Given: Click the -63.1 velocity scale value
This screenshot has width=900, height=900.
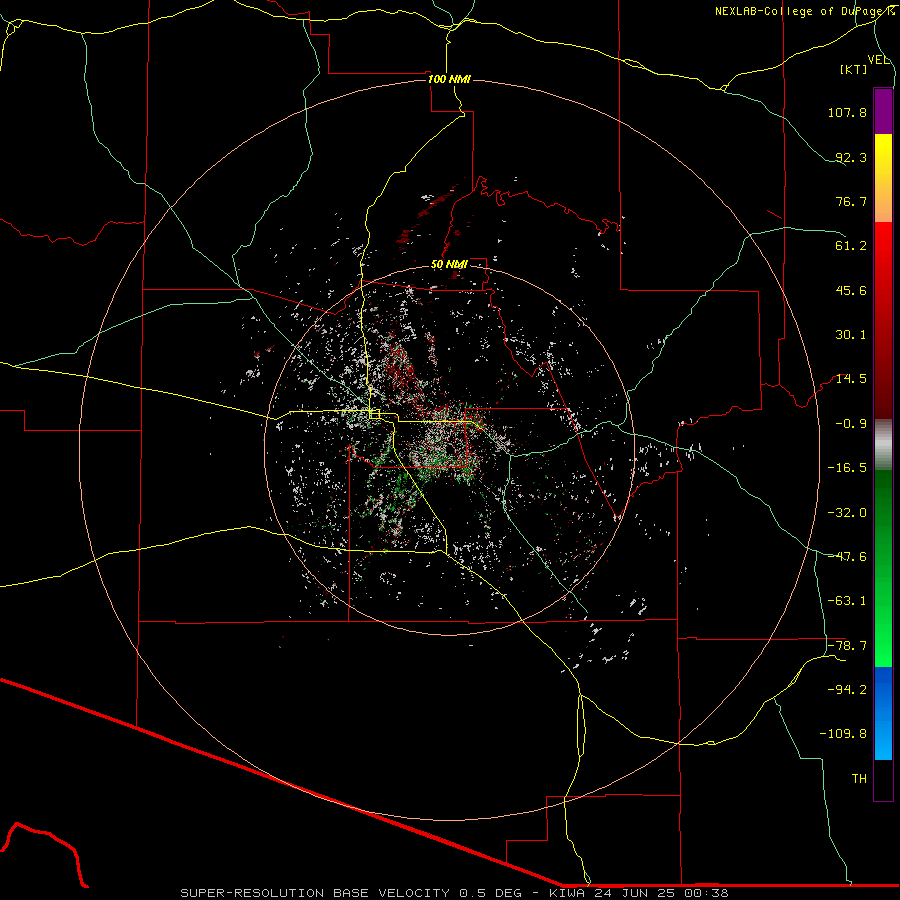Looking at the screenshot, I should tap(847, 601).
